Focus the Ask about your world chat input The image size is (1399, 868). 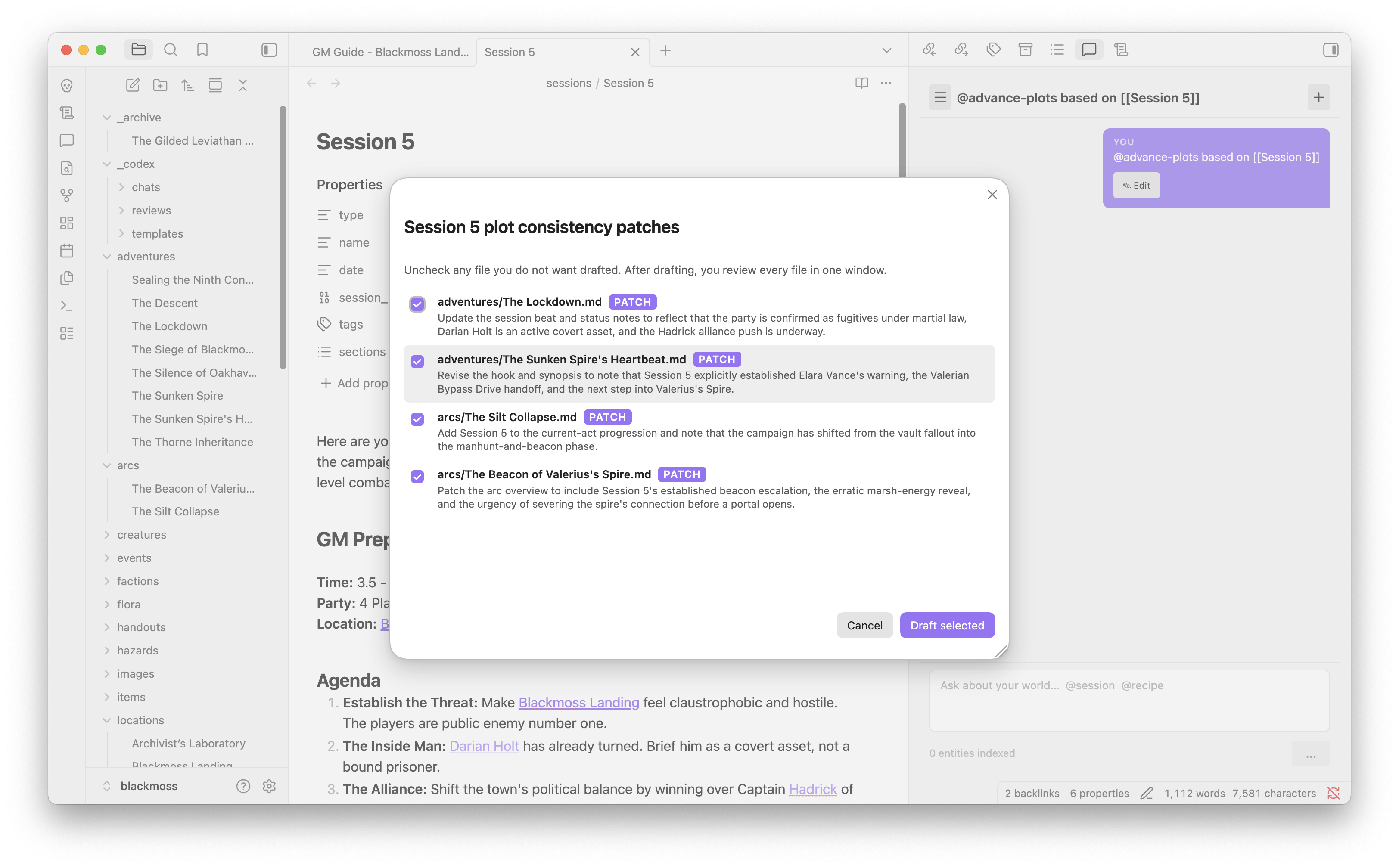pos(1129,701)
